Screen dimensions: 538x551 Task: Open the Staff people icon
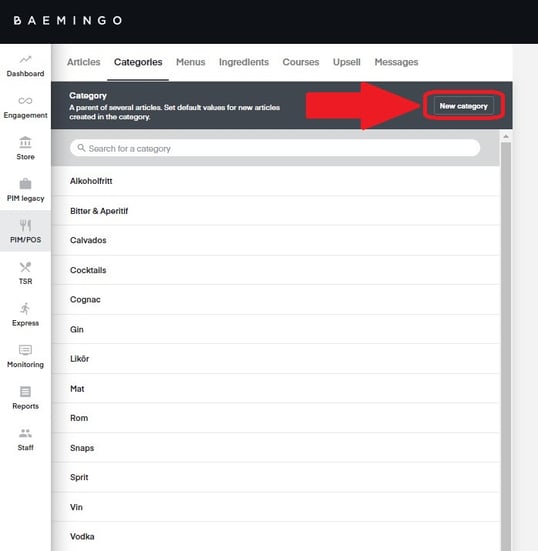coord(25,433)
